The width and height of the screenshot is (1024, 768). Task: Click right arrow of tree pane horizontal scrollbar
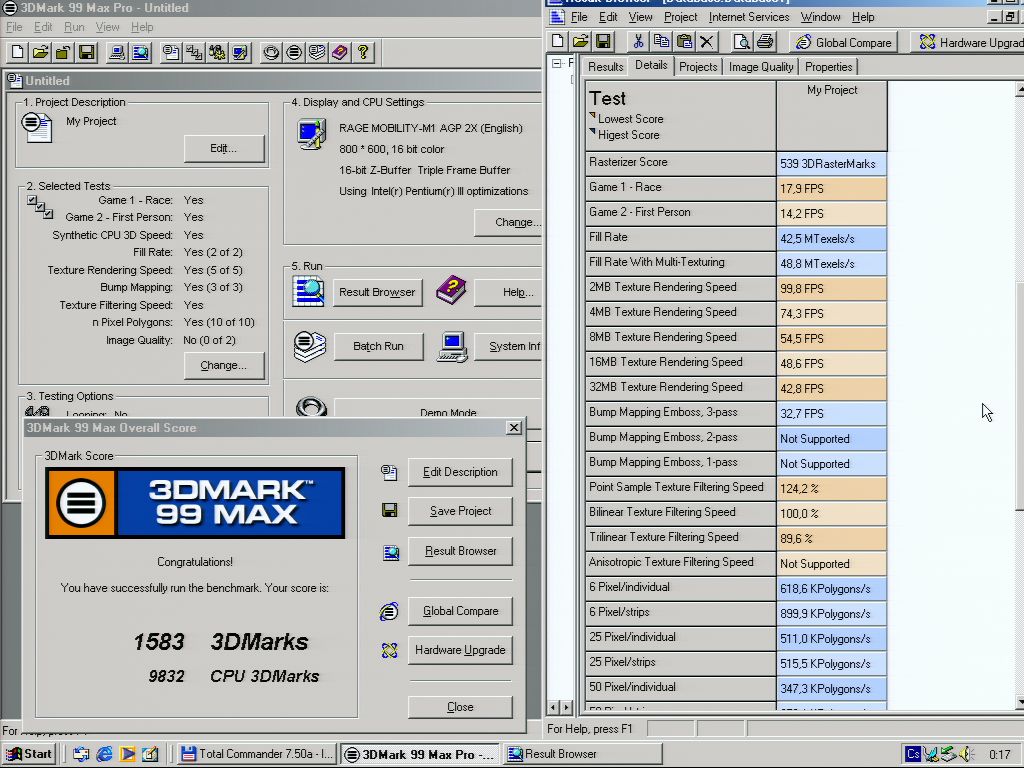[566, 707]
